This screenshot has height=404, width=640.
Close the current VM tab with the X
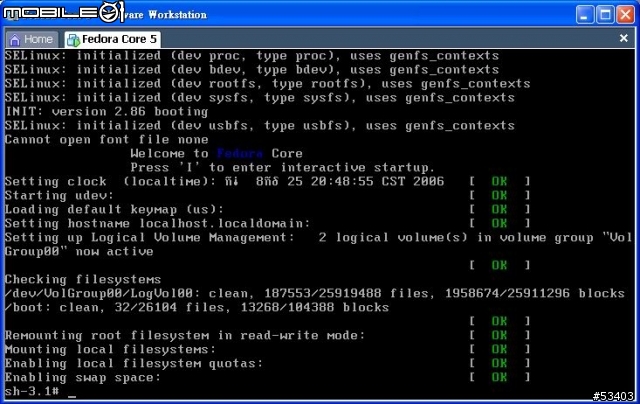(x=623, y=38)
